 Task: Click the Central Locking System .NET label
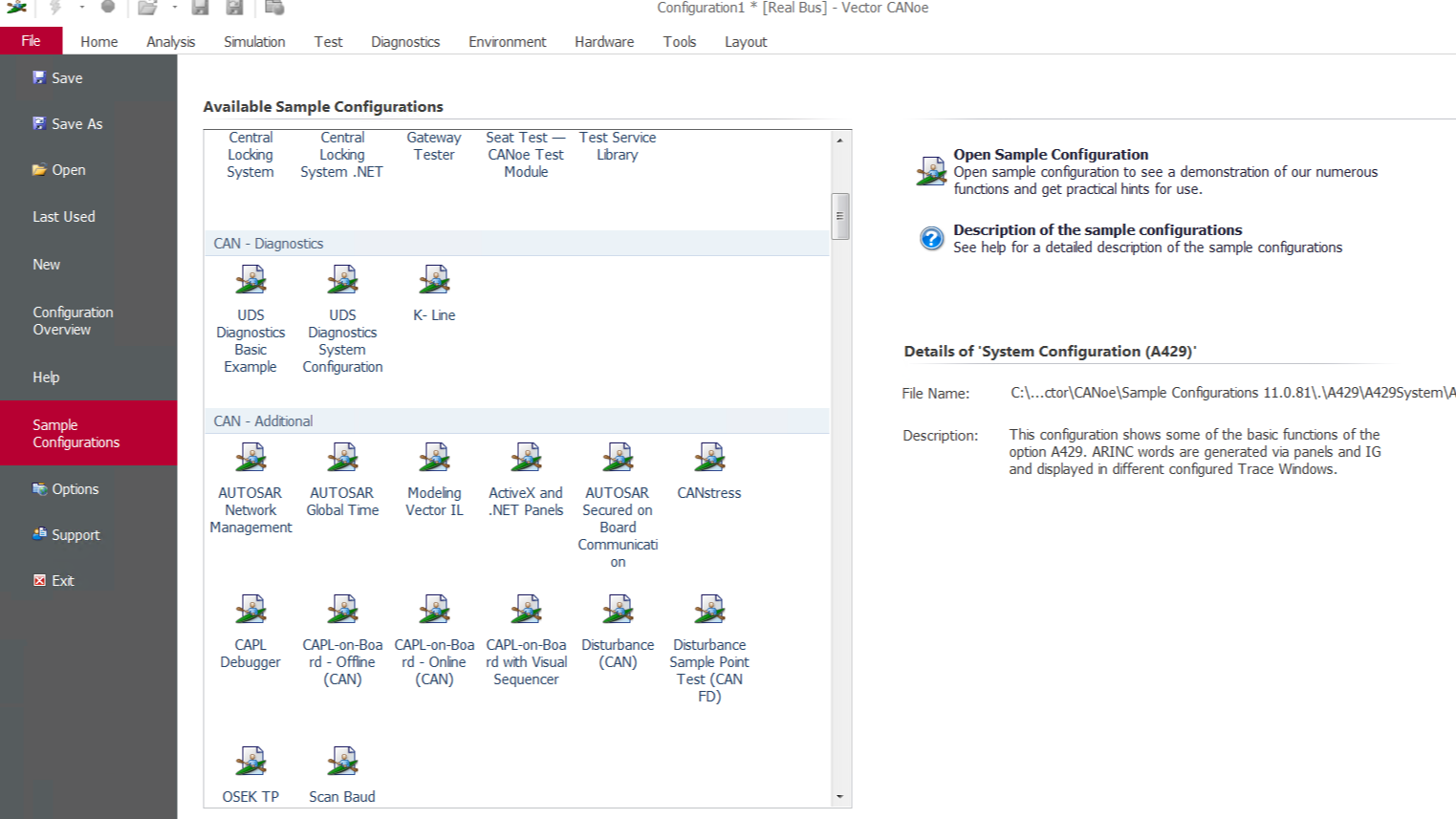pyautogui.click(x=342, y=155)
